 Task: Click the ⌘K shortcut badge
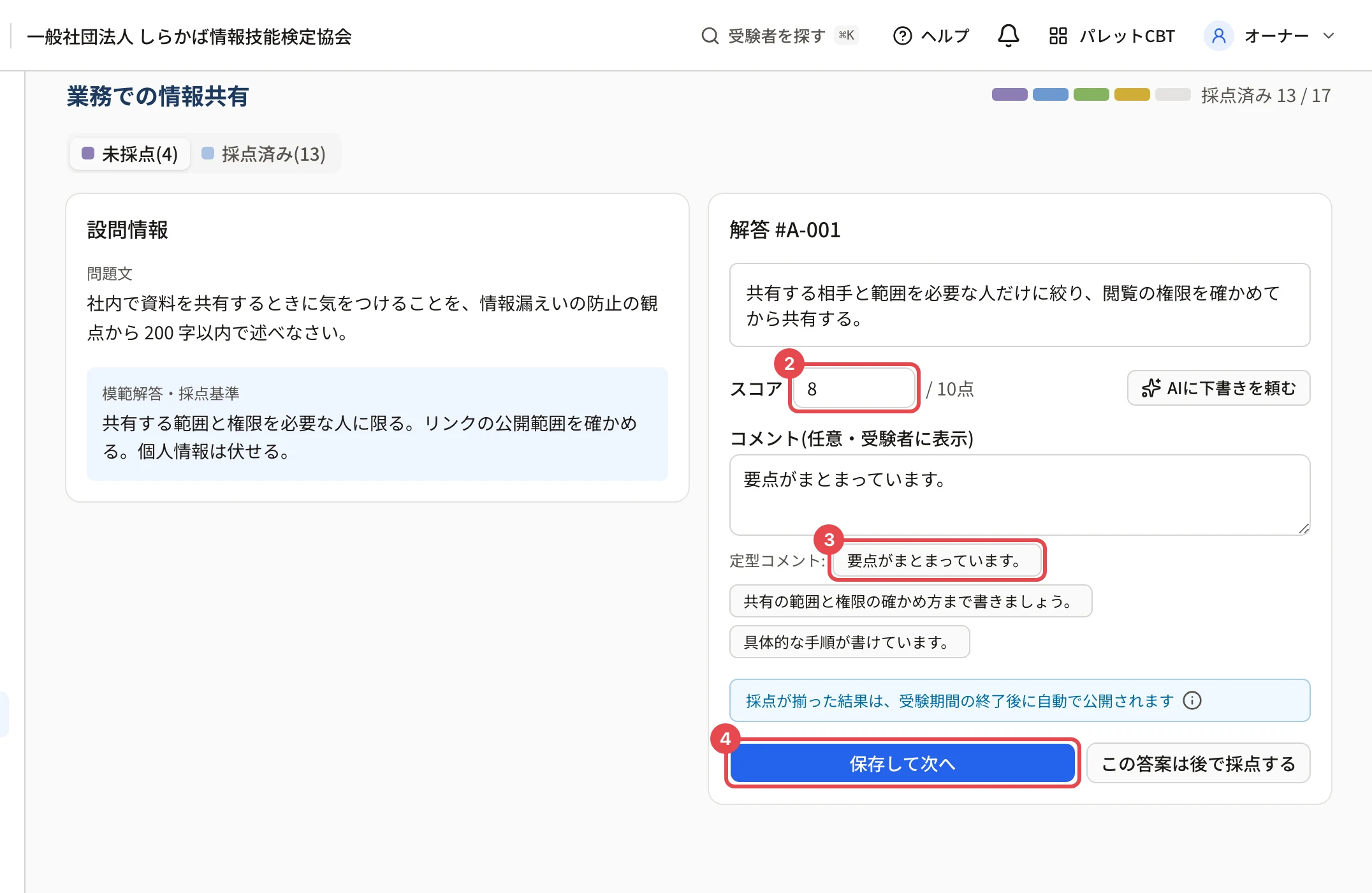pos(847,36)
